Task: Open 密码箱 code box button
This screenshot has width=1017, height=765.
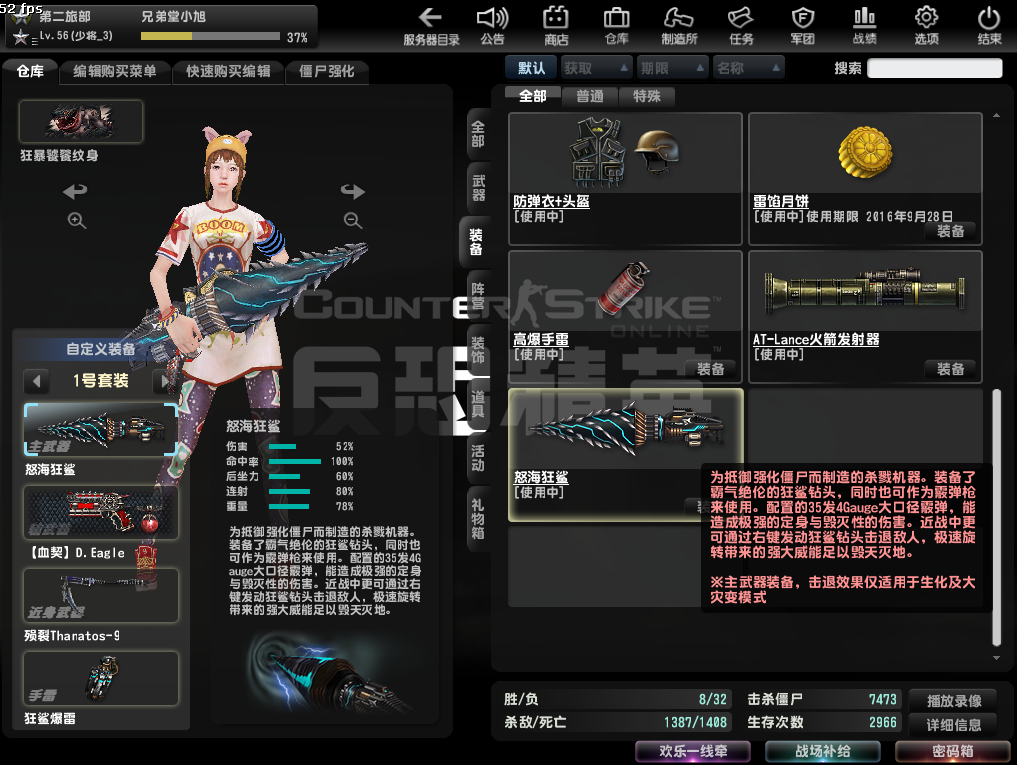Action: 952,751
